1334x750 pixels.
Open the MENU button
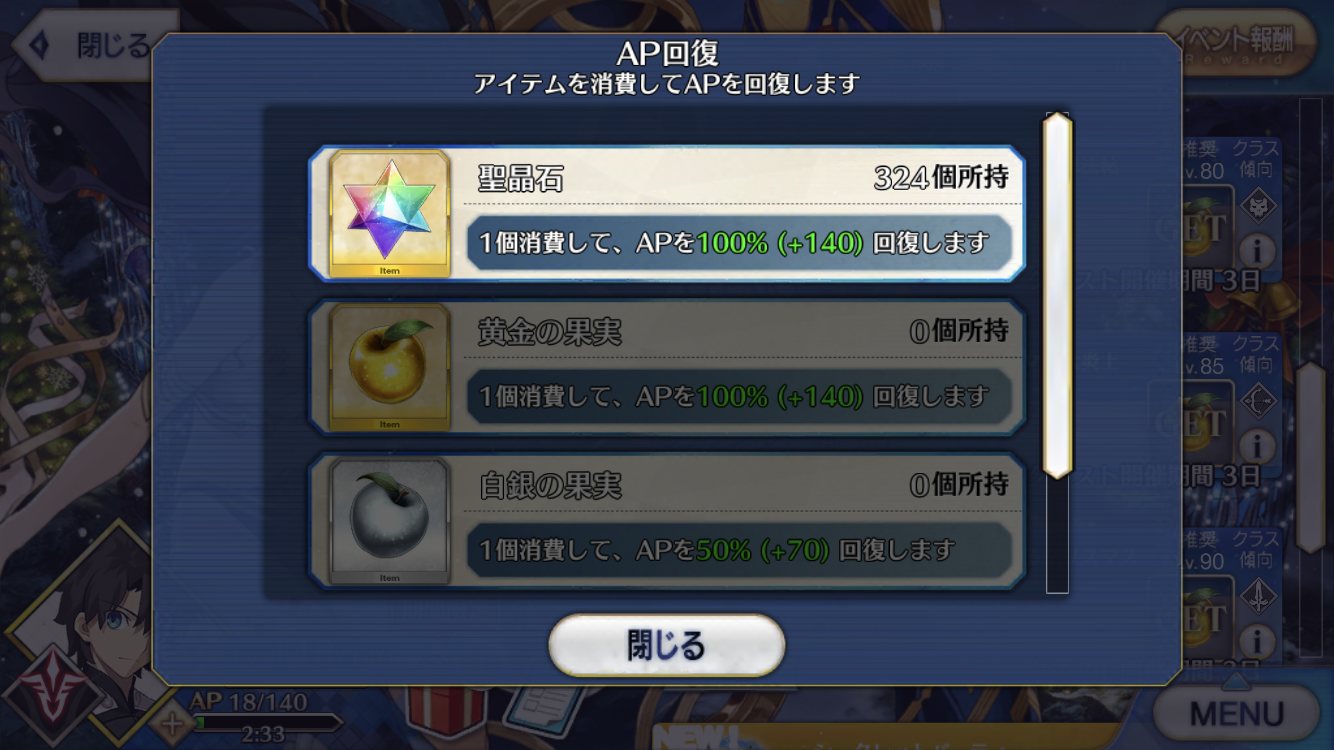[x=1236, y=713]
